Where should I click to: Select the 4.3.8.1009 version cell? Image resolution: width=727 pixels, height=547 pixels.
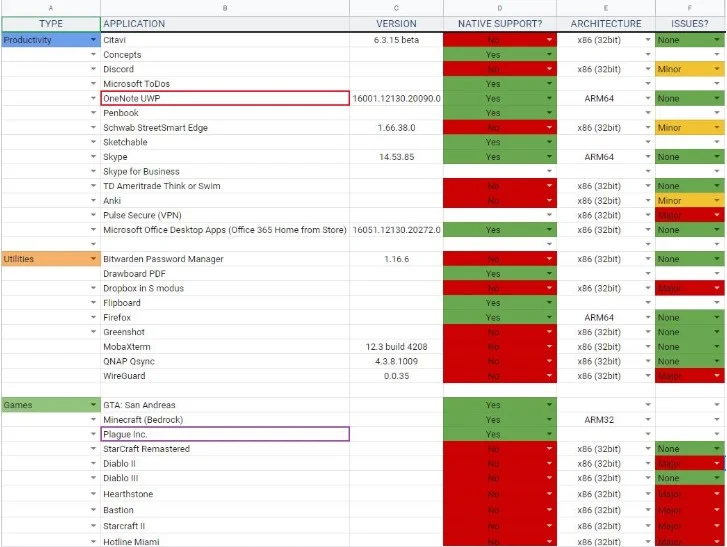click(396, 361)
